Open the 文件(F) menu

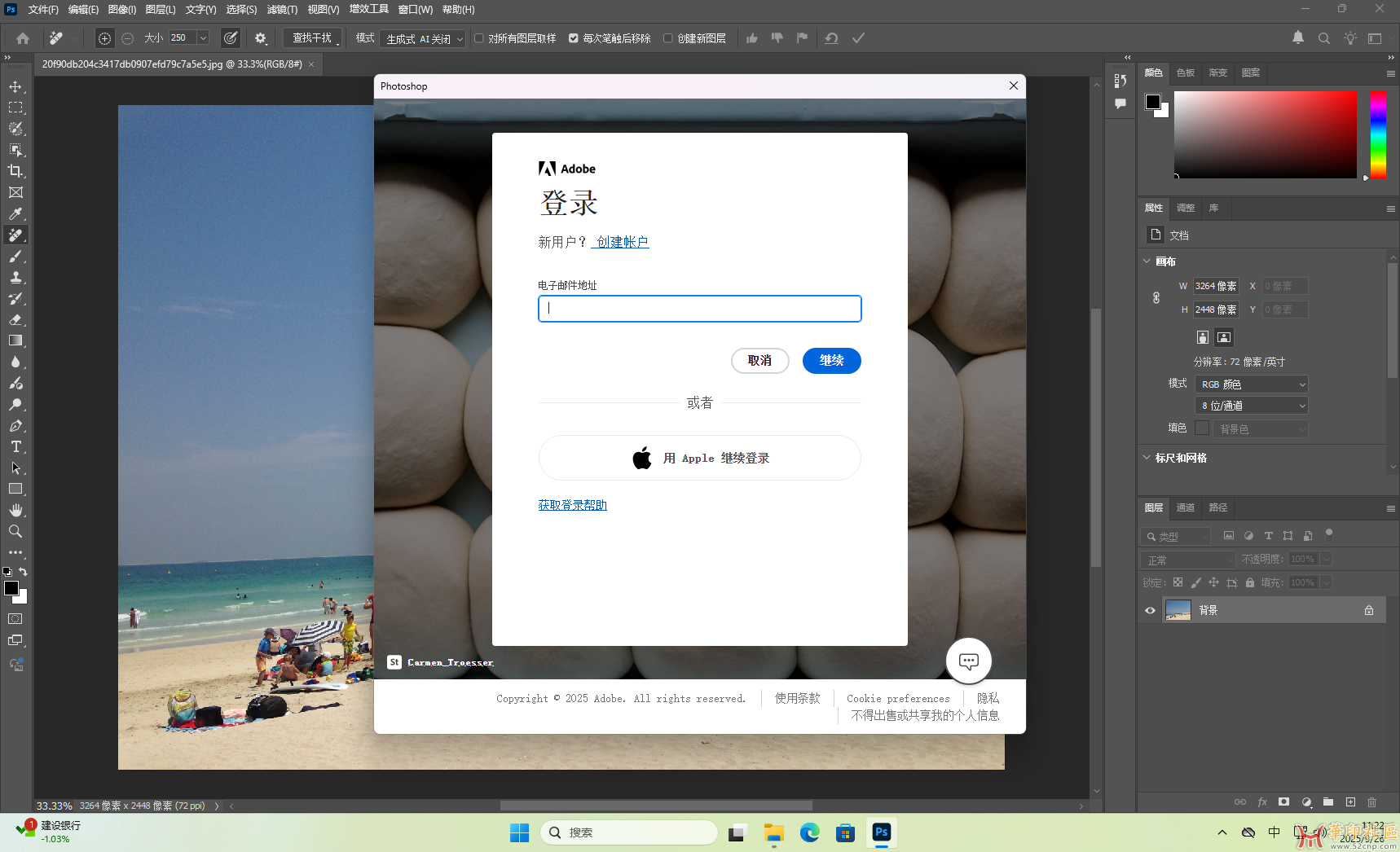43,10
